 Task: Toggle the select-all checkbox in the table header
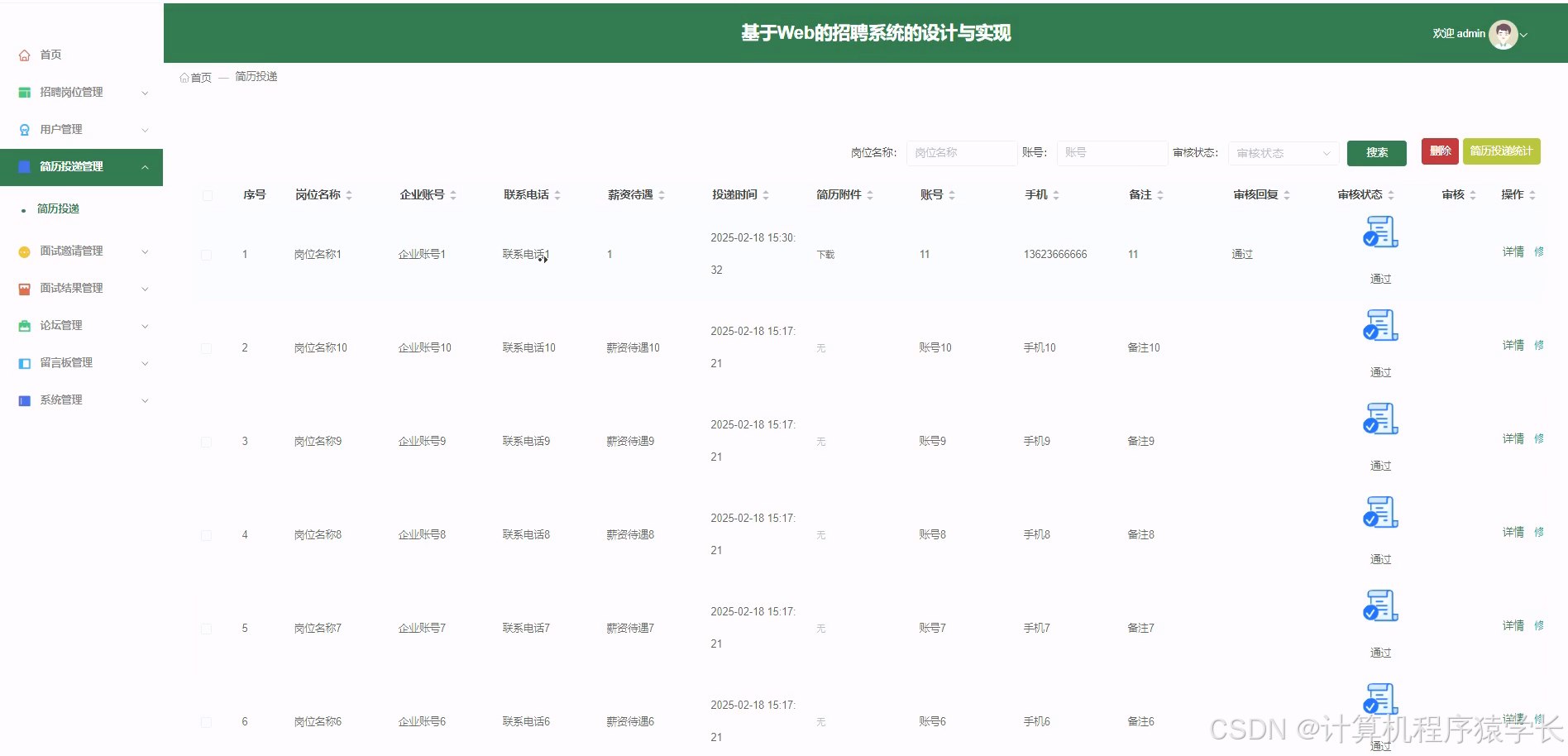tap(207, 194)
